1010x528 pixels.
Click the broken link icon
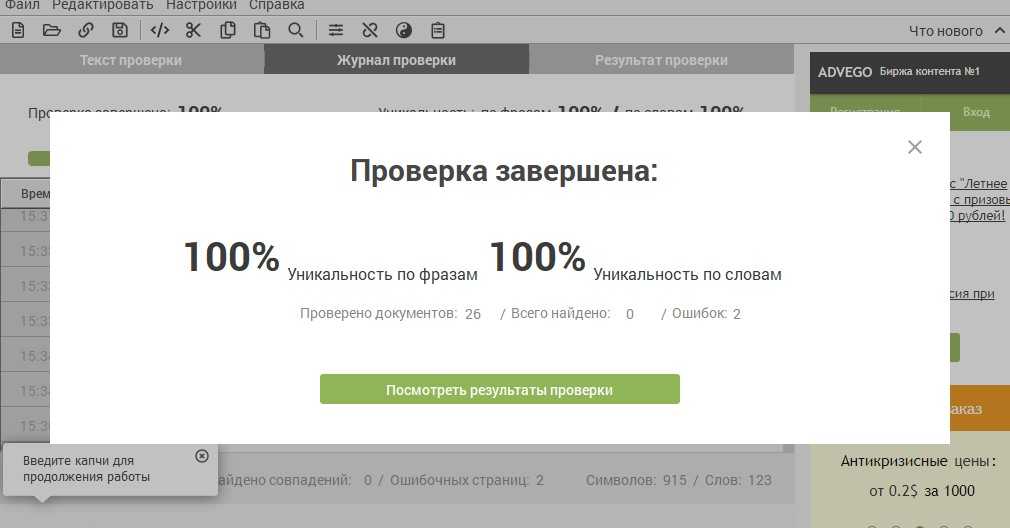[x=370, y=30]
